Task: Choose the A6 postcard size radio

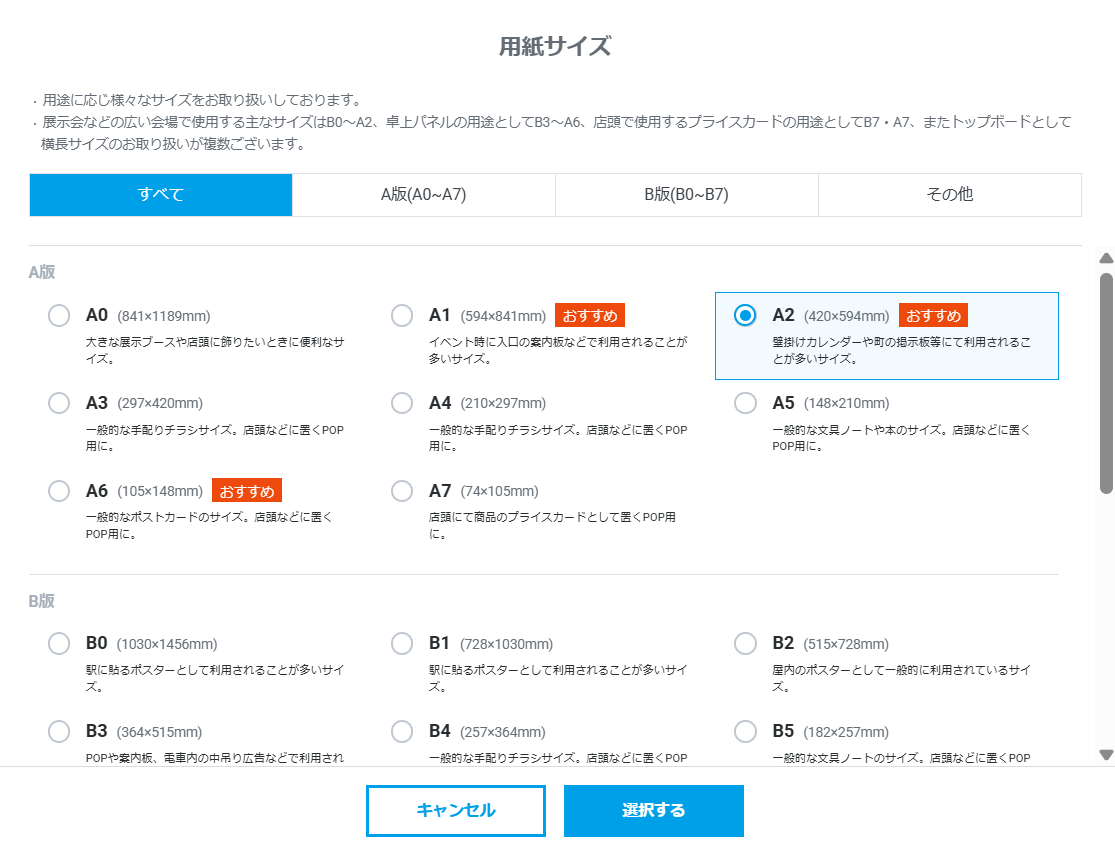Action: point(59,491)
